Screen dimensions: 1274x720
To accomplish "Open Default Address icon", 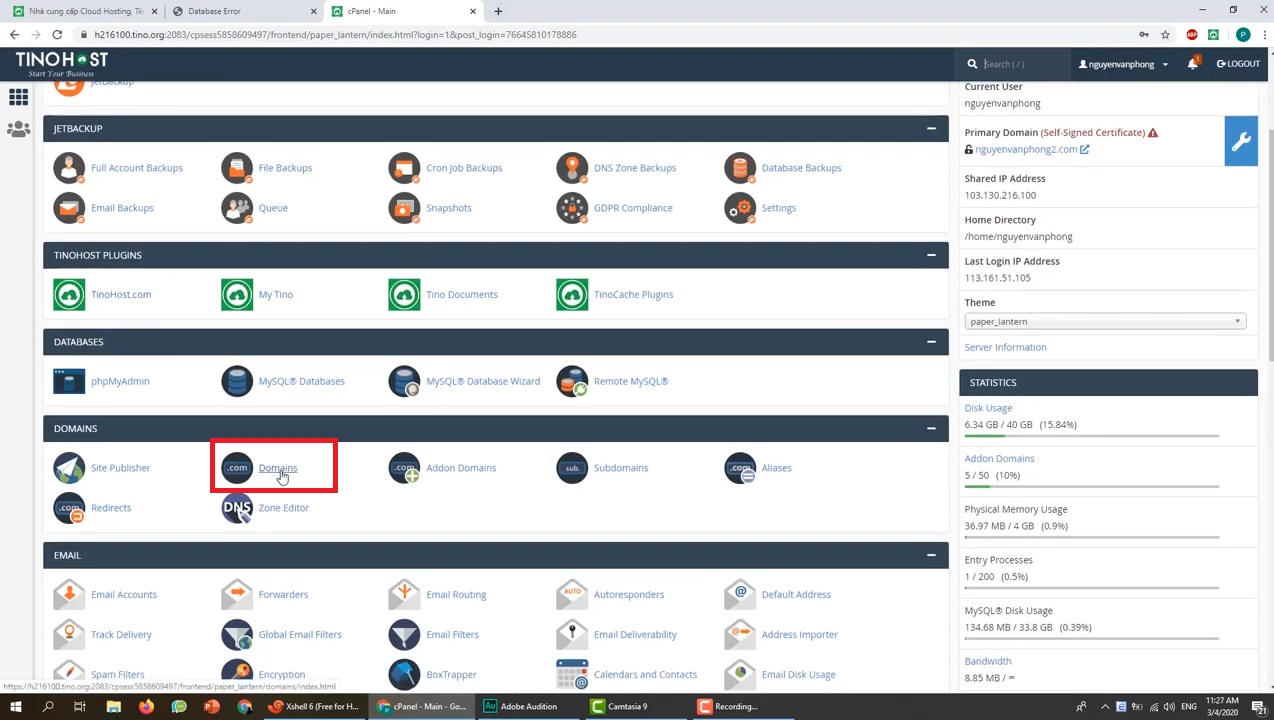I will (x=740, y=594).
